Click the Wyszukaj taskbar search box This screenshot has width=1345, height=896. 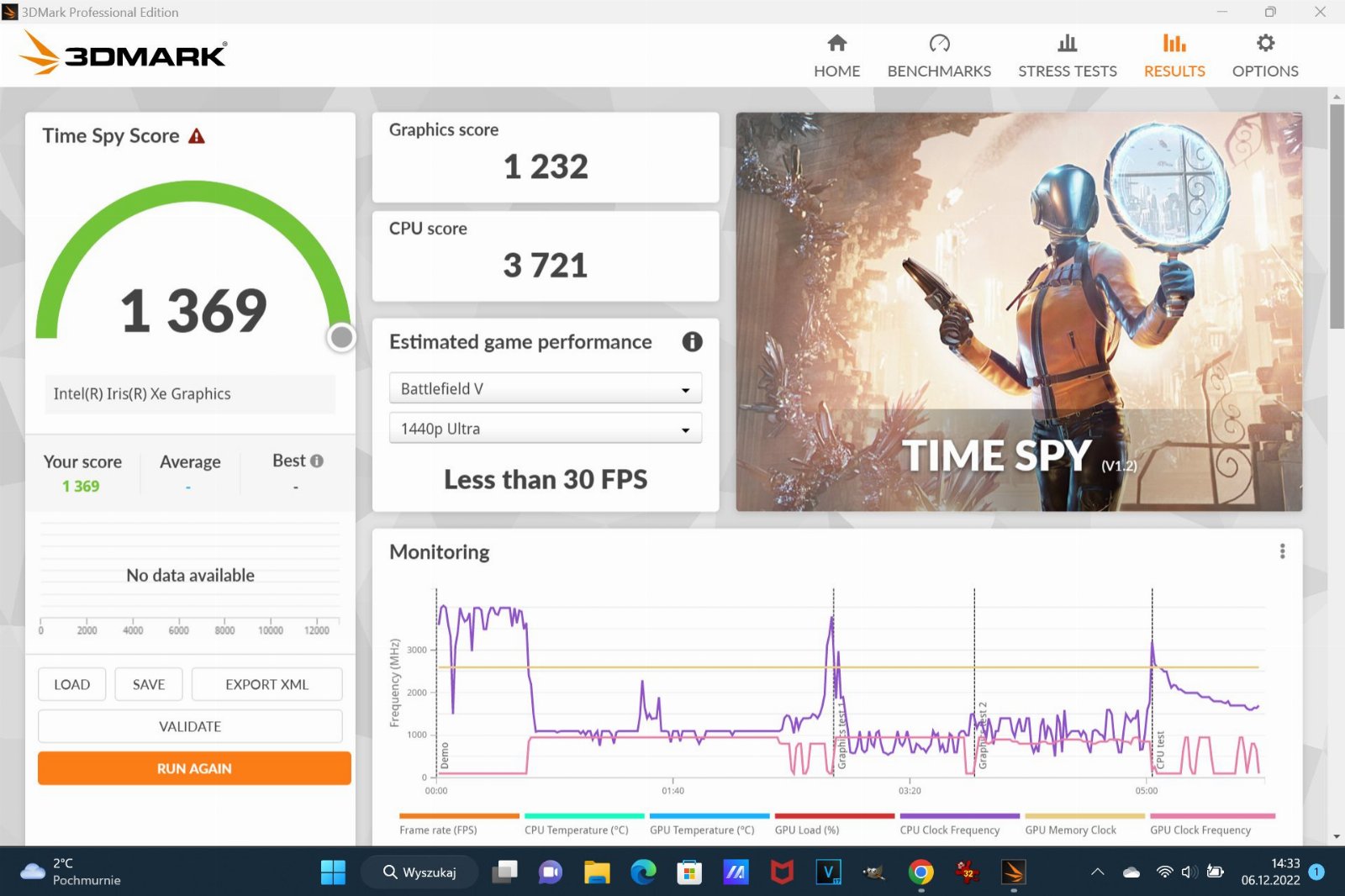[x=420, y=872]
